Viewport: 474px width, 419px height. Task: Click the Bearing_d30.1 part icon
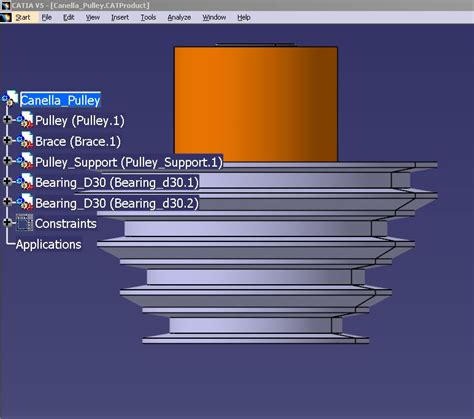point(25,181)
